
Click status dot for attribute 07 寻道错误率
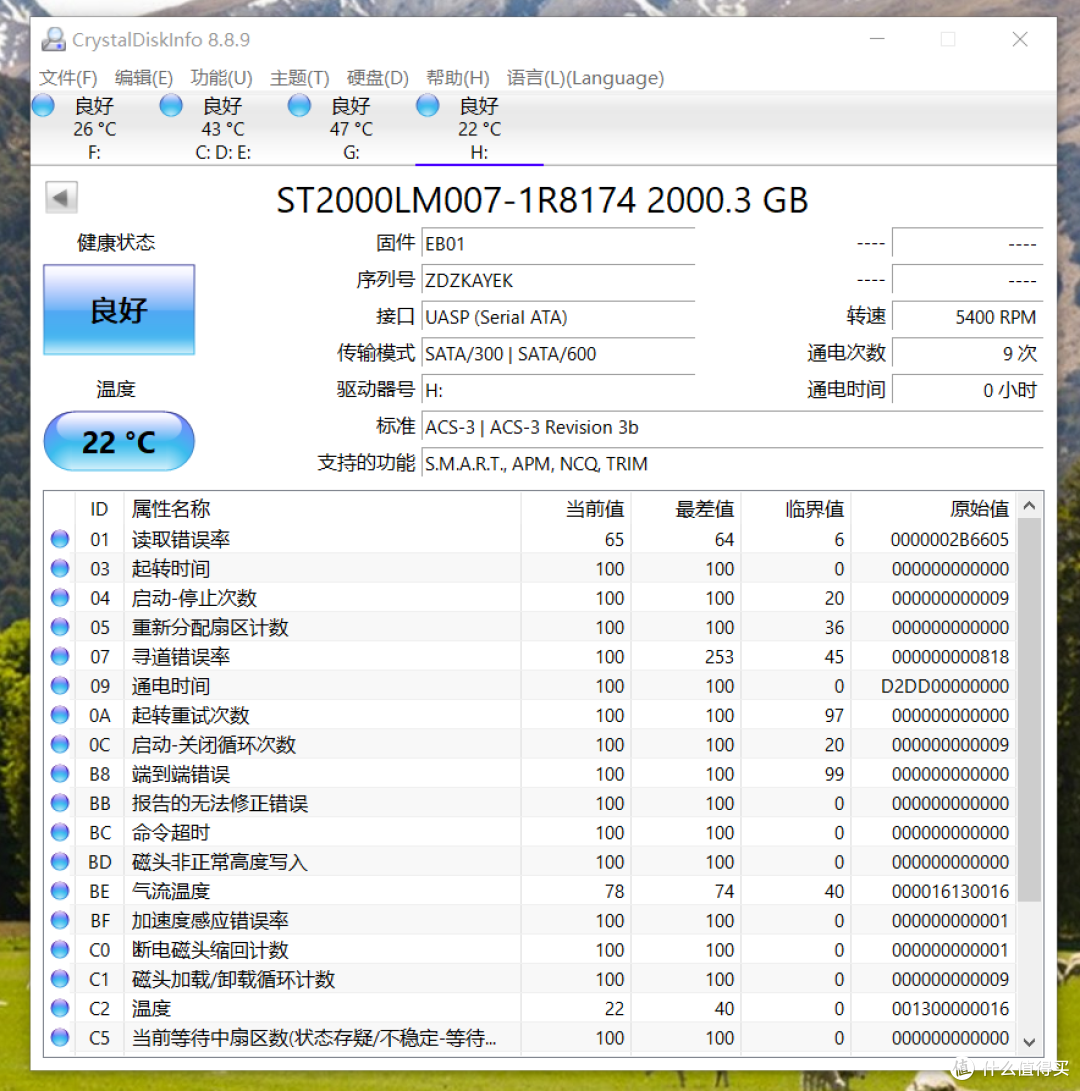coord(60,655)
